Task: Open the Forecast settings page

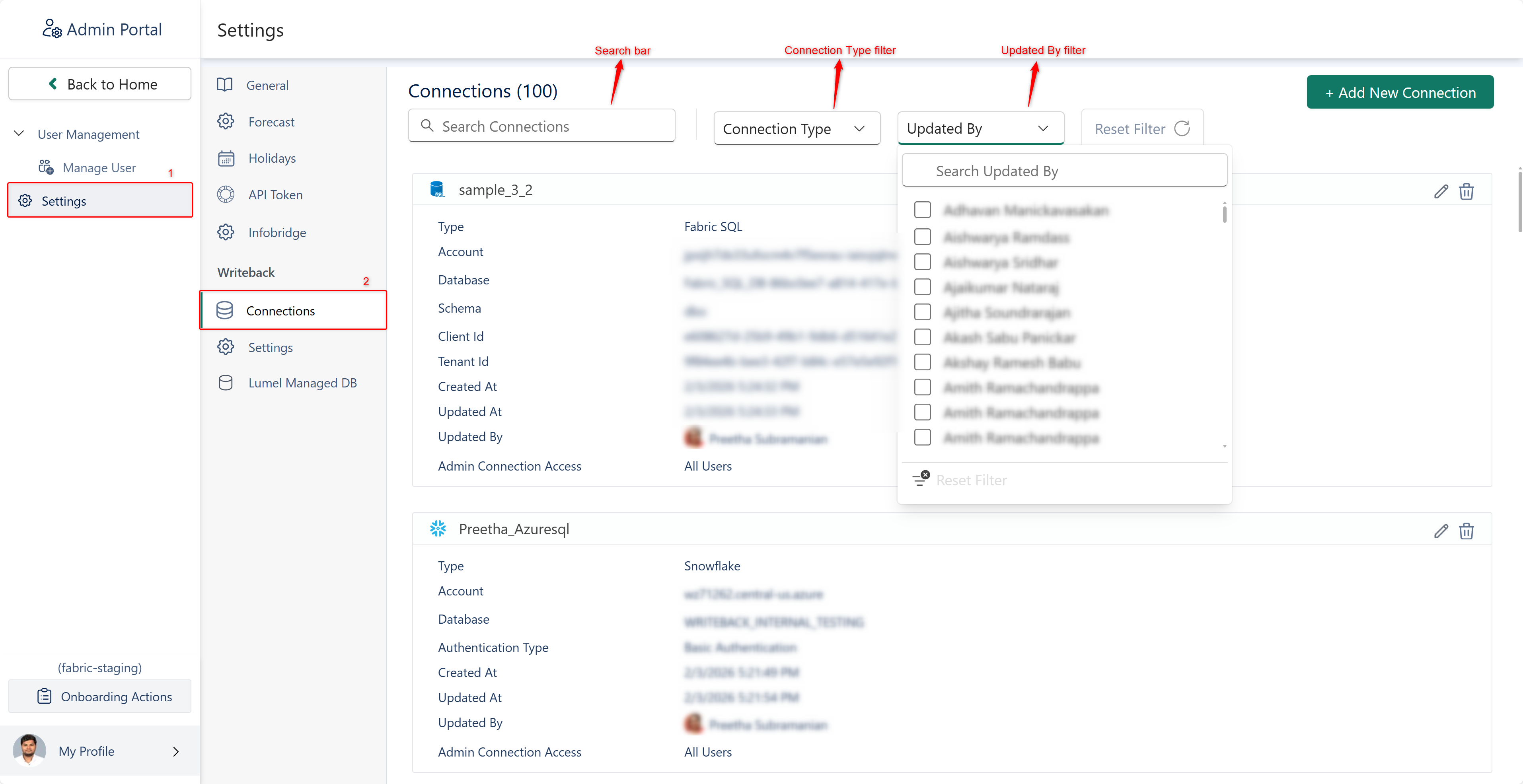Action: (x=271, y=122)
